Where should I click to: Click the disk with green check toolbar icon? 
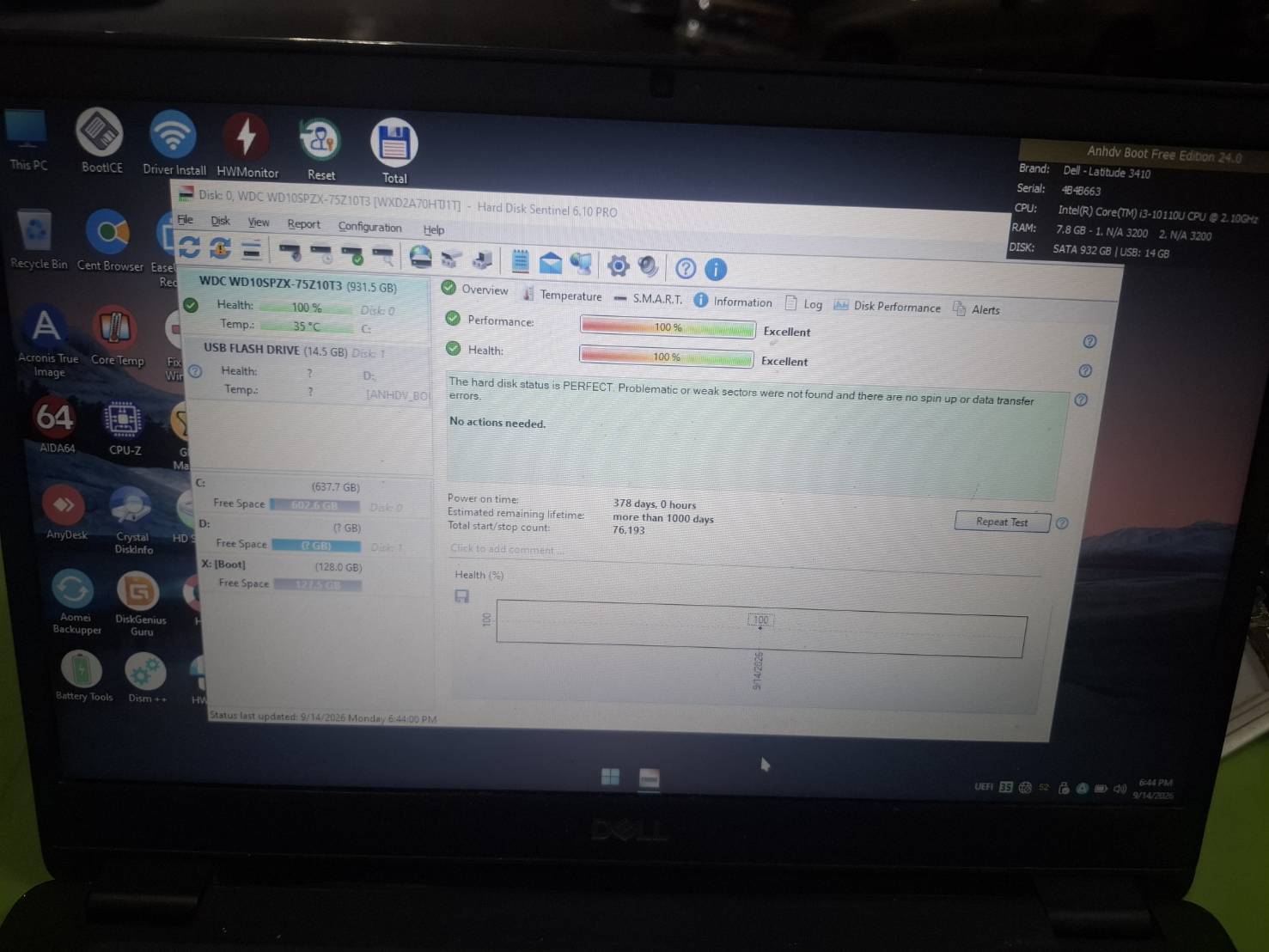click(x=352, y=253)
